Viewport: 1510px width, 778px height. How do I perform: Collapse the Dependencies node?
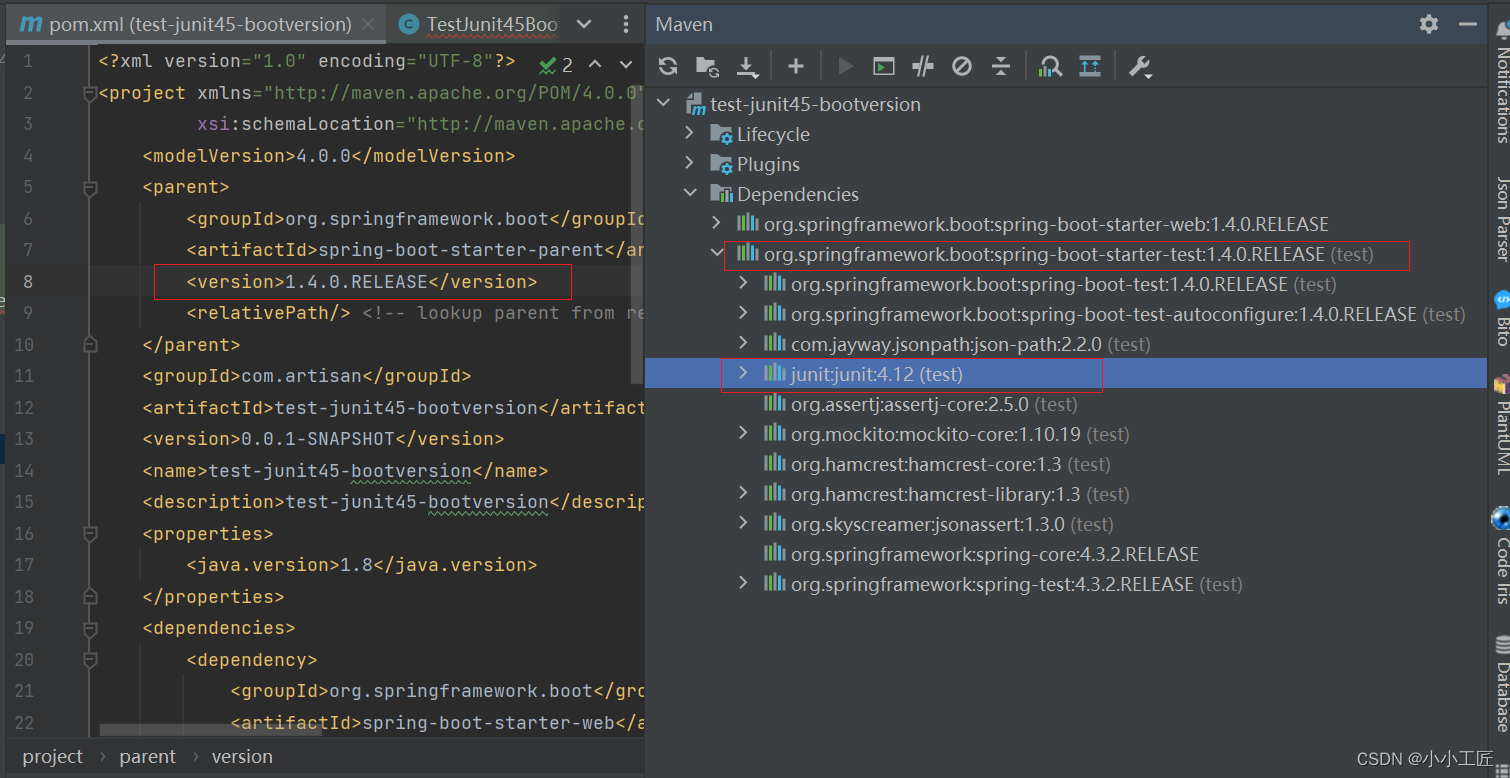click(689, 194)
